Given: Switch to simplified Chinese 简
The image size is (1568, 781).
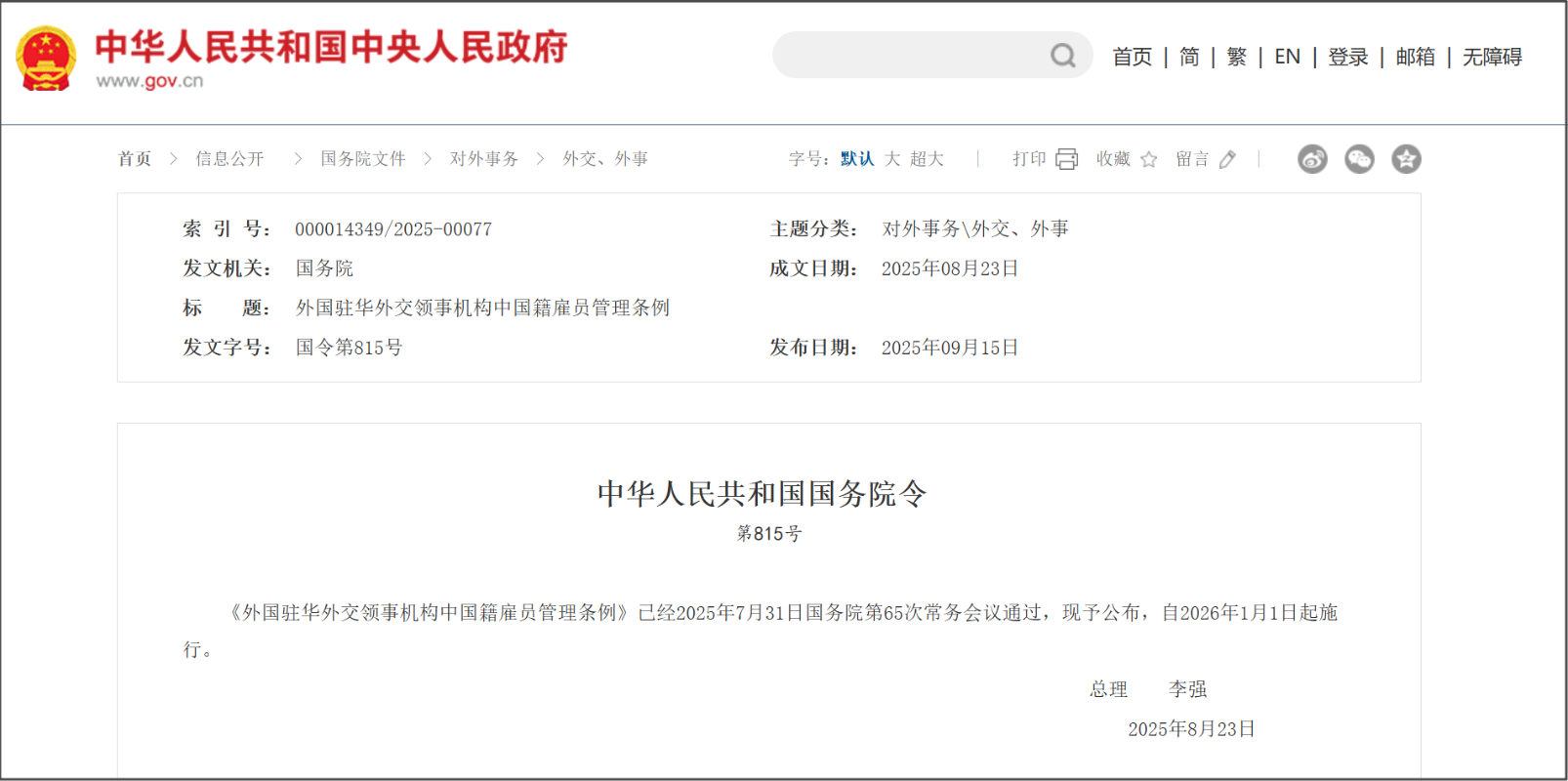Looking at the screenshot, I should (x=1189, y=57).
